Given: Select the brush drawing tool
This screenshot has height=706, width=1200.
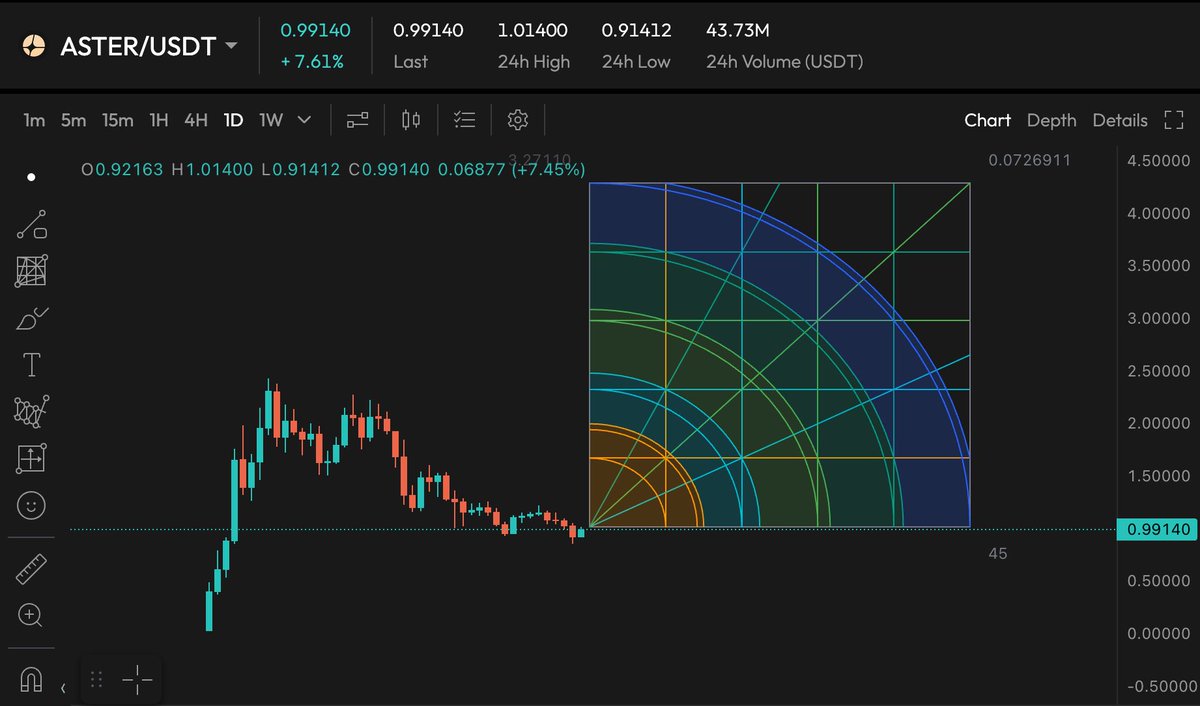Looking at the screenshot, I should [31, 317].
